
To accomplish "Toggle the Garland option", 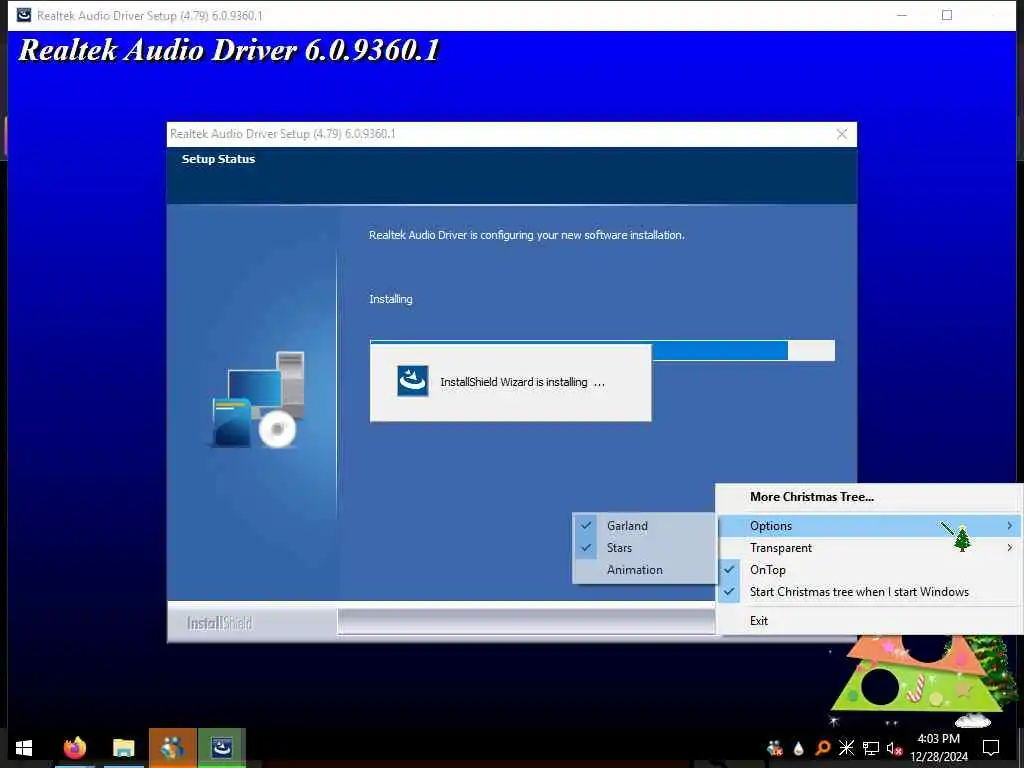I will point(645,526).
